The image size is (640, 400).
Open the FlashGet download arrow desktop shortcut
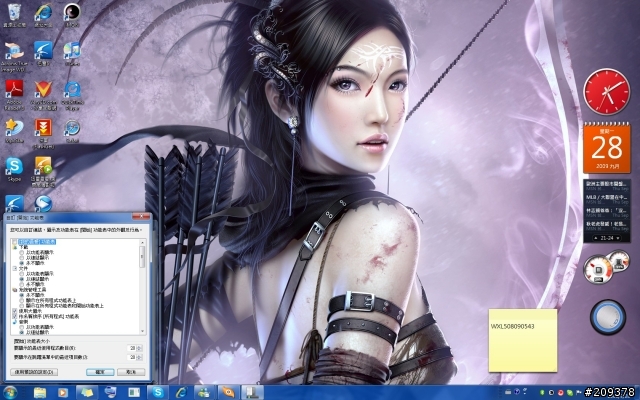[43, 133]
